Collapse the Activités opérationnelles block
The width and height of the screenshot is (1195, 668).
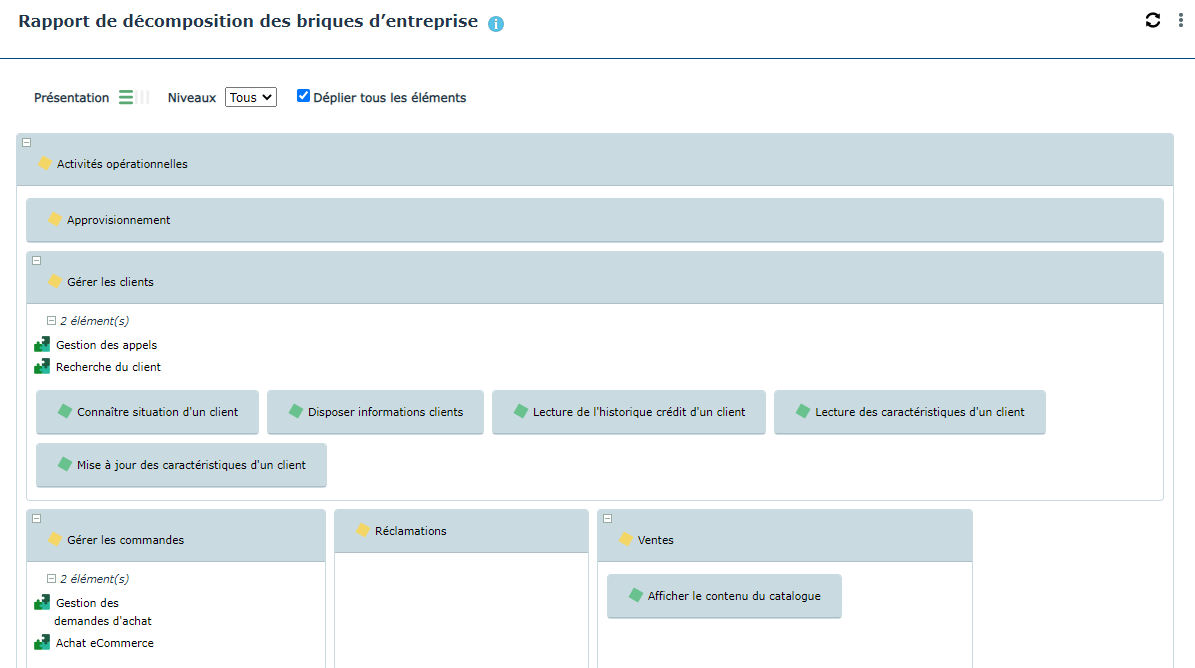click(26, 143)
